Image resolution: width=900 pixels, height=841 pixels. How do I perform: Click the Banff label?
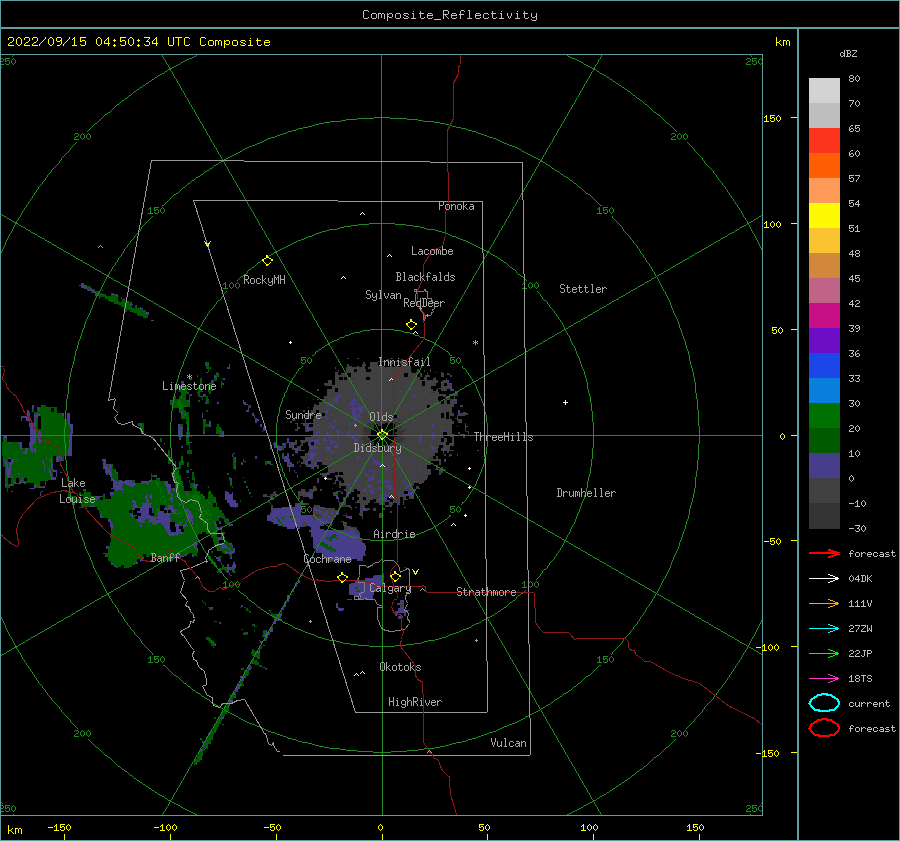(165, 557)
